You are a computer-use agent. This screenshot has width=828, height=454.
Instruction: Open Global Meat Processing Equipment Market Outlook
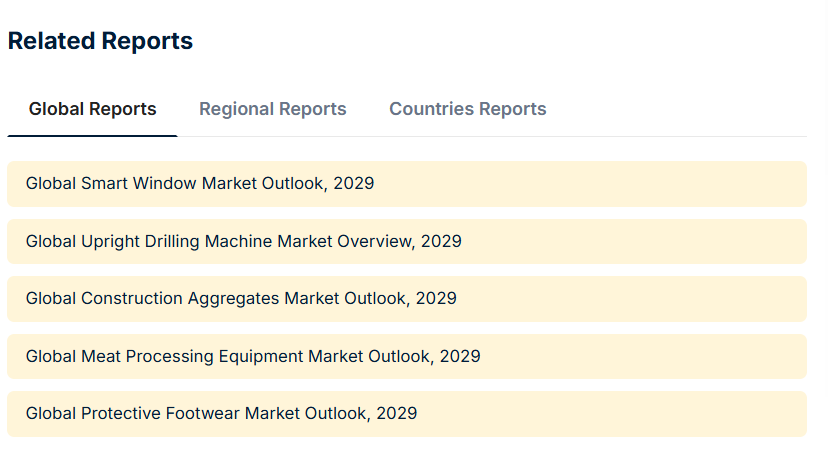pyautogui.click(x=253, y=356)
